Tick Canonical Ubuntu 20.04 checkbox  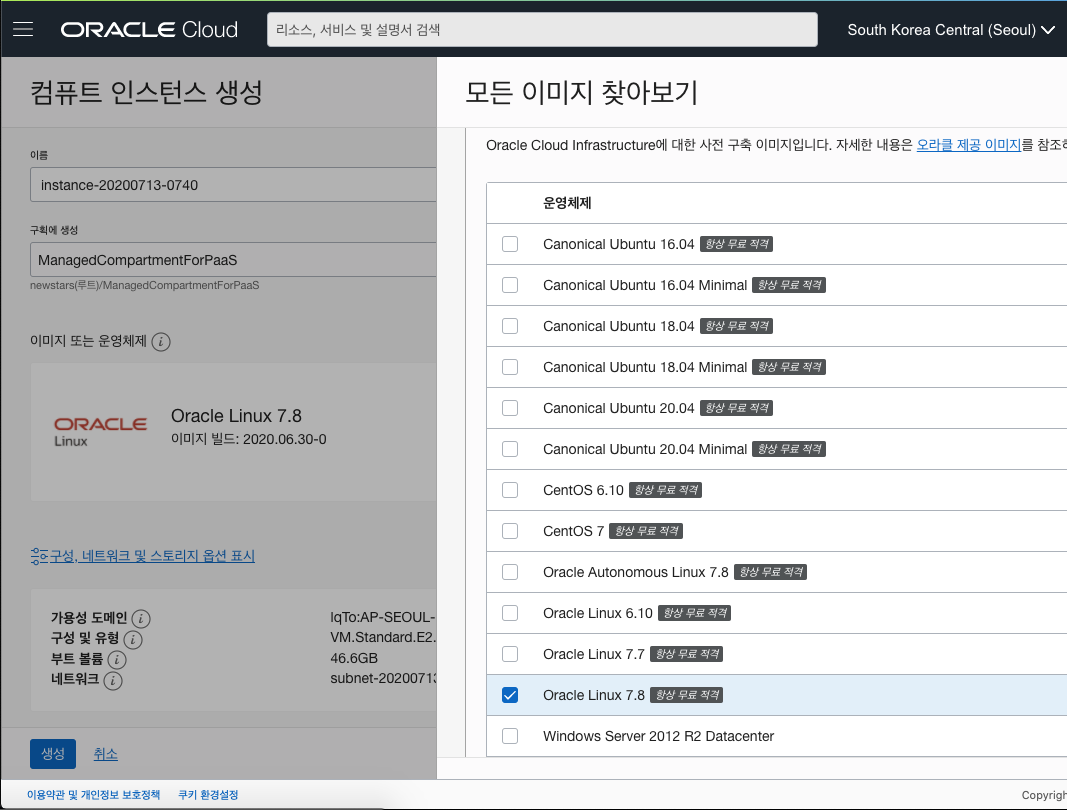[510, 408]
